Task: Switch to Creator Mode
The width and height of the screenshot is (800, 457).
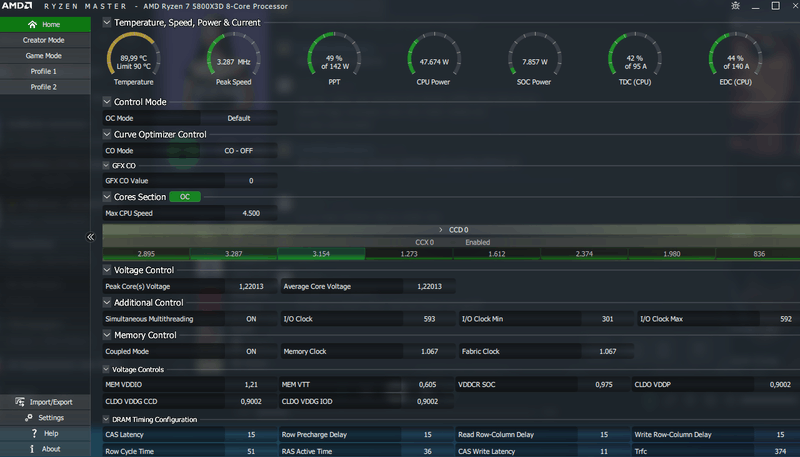Action: [x=45, y=40]
